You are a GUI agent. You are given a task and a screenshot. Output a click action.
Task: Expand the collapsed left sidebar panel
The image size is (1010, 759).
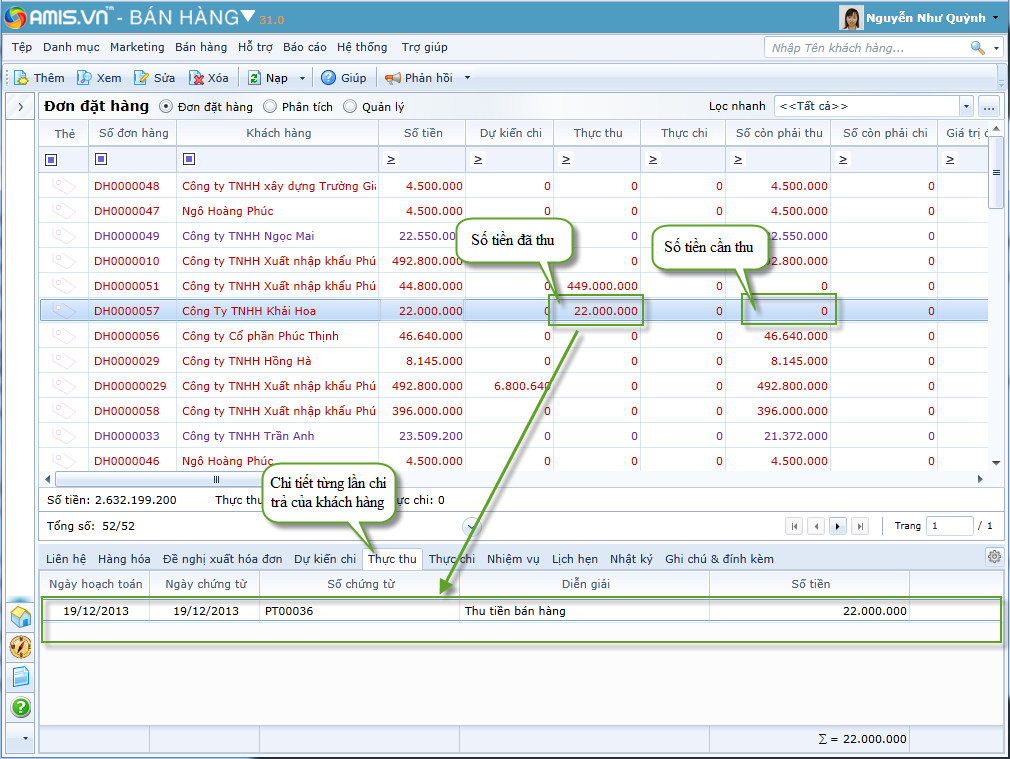pyautogui.click(x=21, y=106)
